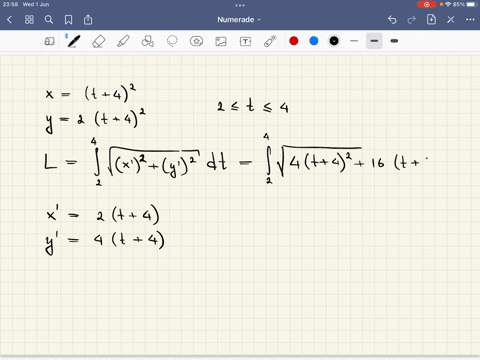Select the Eraser tool
480x360 pixels.
(x=98, y=41)
